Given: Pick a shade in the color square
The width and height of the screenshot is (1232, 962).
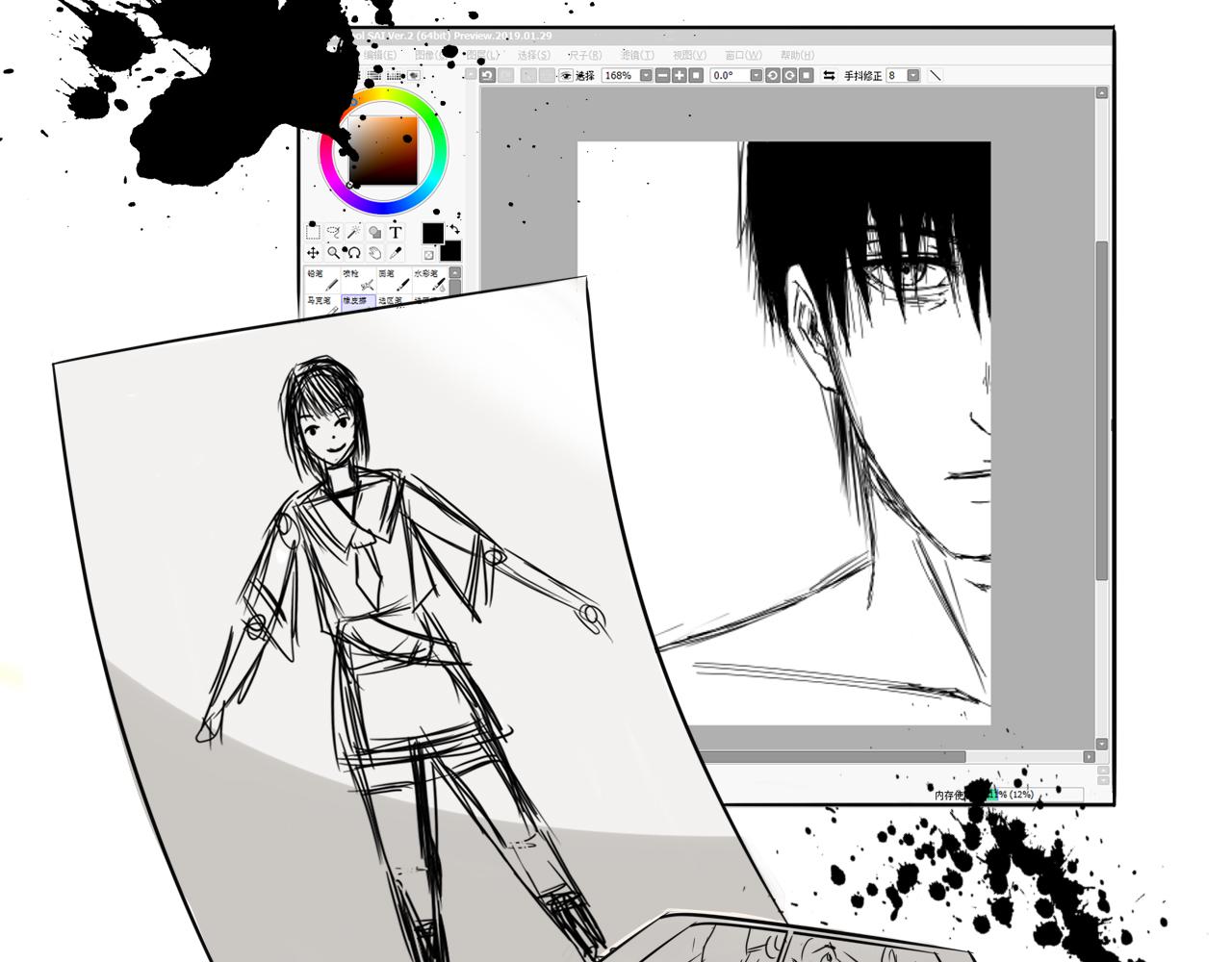Looking at the screenshot, I should (384, 151).
